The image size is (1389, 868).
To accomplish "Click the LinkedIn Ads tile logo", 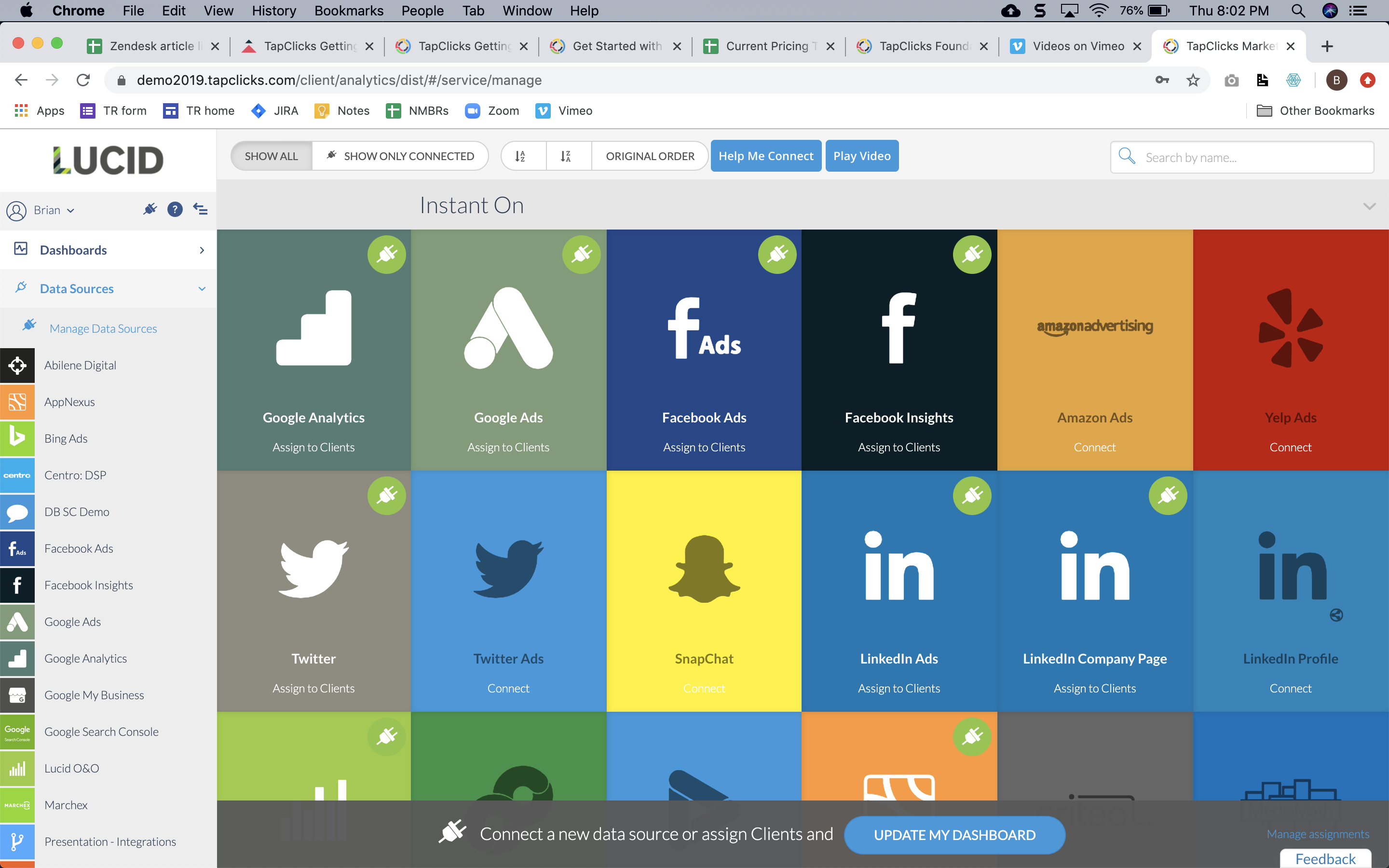I will [x=899, y=566].
